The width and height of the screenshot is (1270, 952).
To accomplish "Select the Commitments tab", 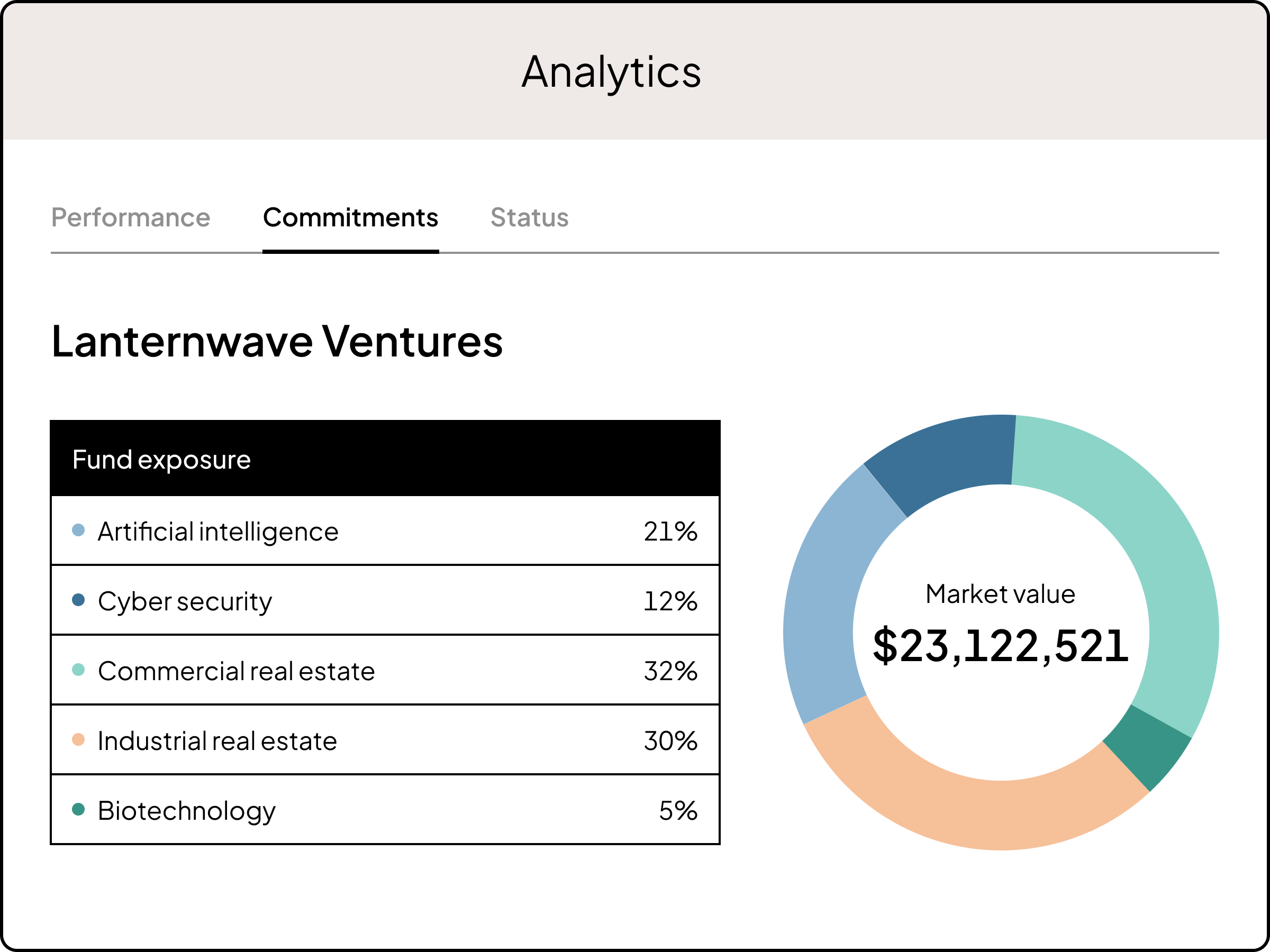I will [350, 217].
